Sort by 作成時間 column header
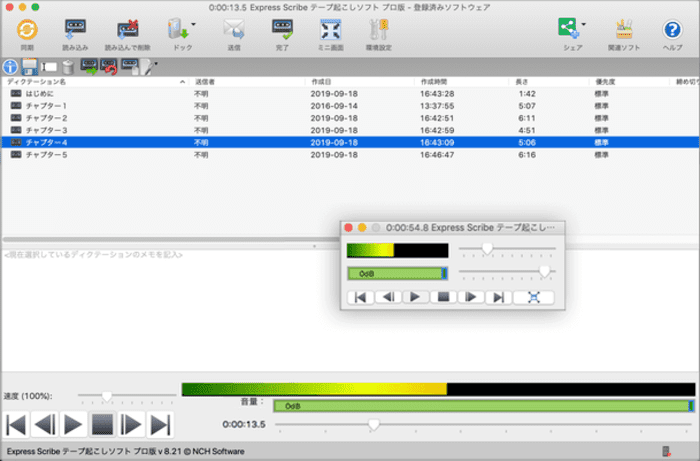 462,82
